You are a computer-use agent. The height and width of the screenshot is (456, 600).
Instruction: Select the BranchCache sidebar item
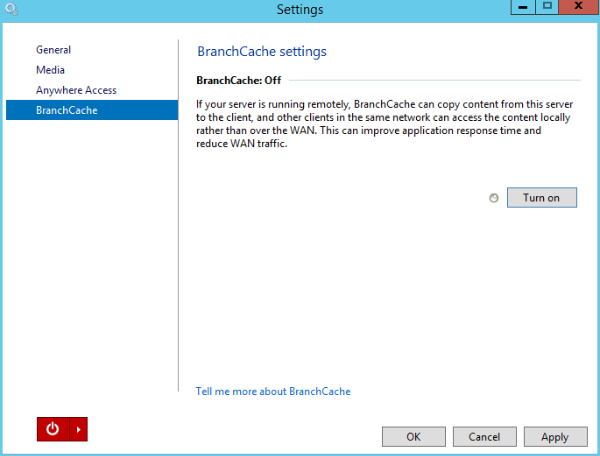(92, 110)
